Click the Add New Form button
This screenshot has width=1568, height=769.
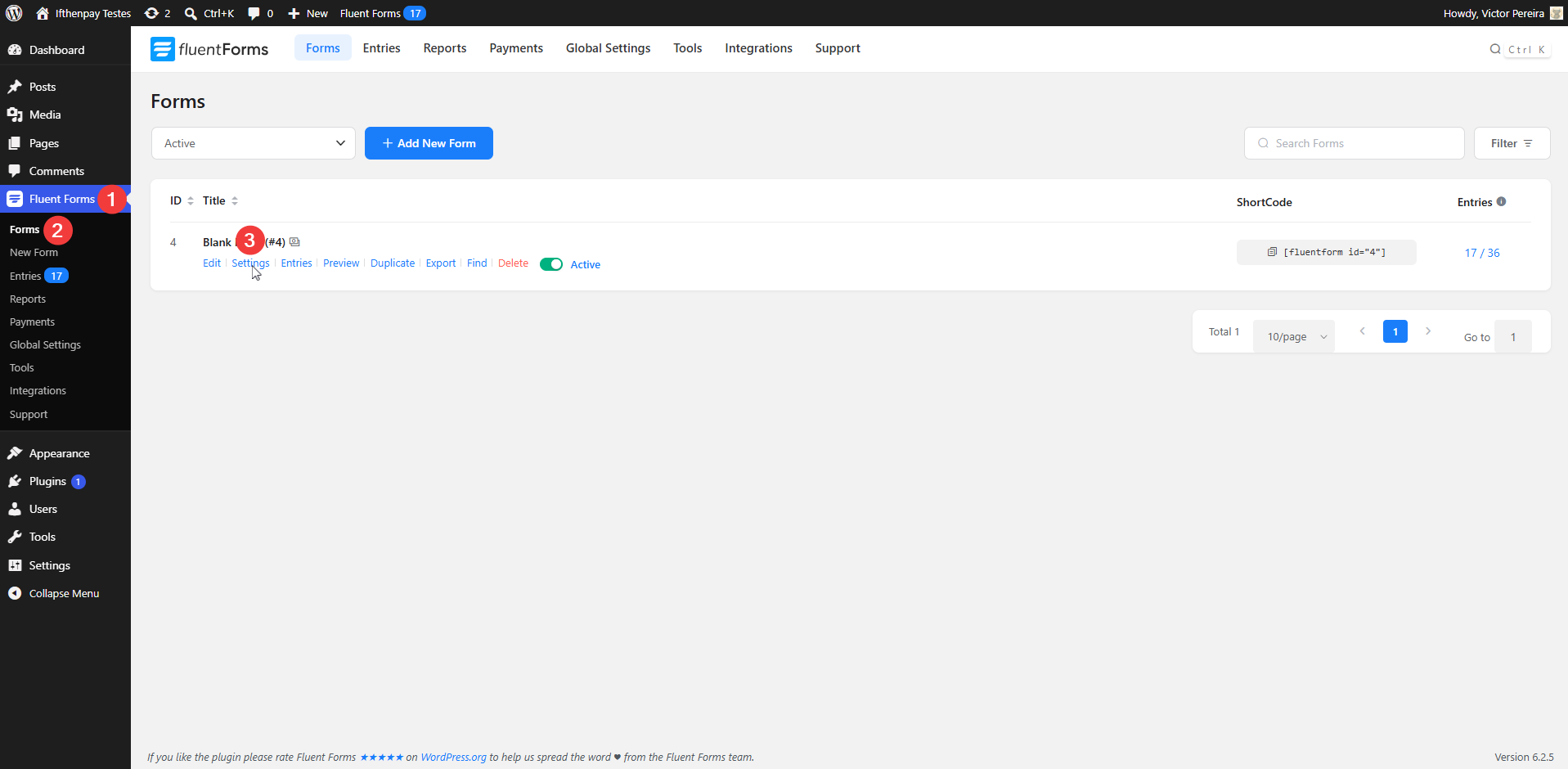(x=429, y=143)
